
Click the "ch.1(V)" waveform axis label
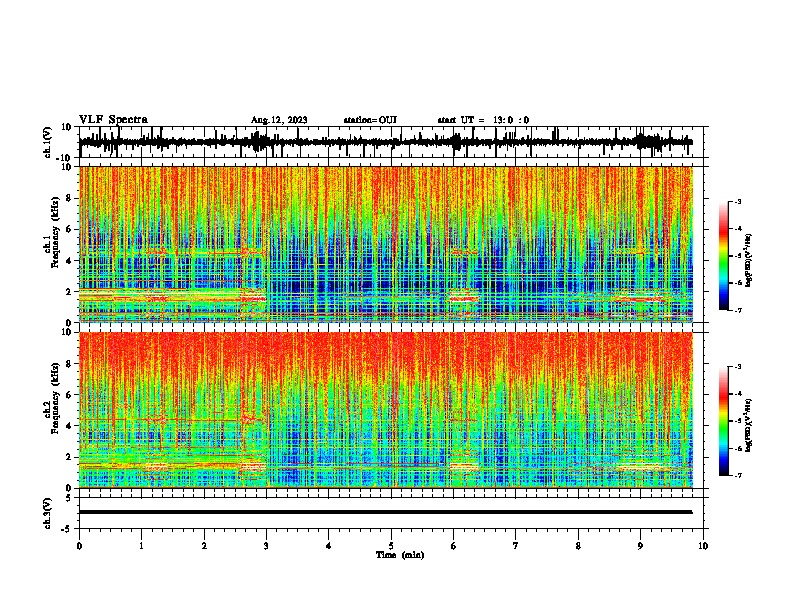[48, 142]
